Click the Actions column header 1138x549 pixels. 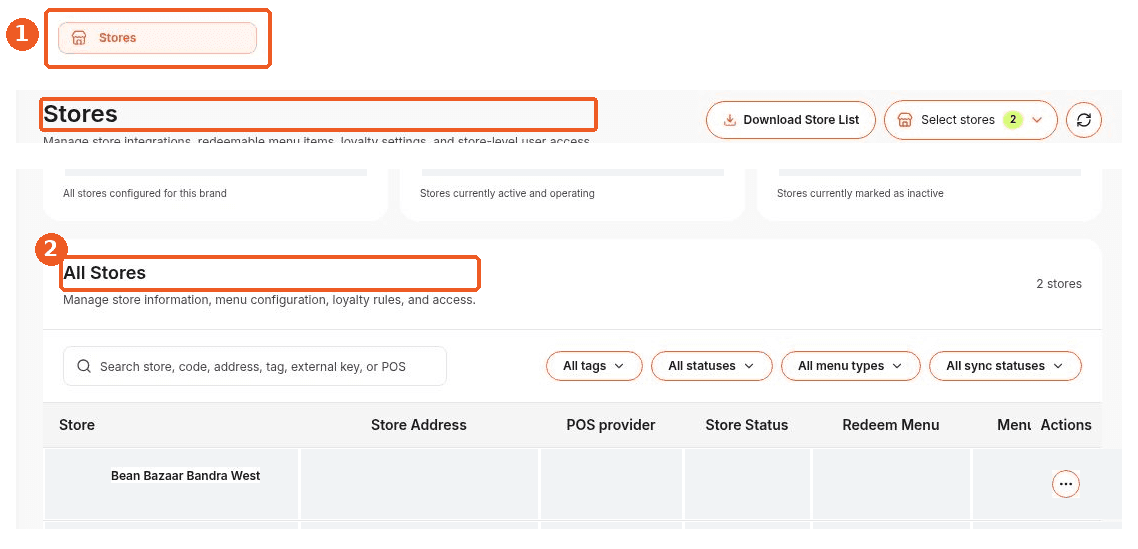pos(1065,425)
